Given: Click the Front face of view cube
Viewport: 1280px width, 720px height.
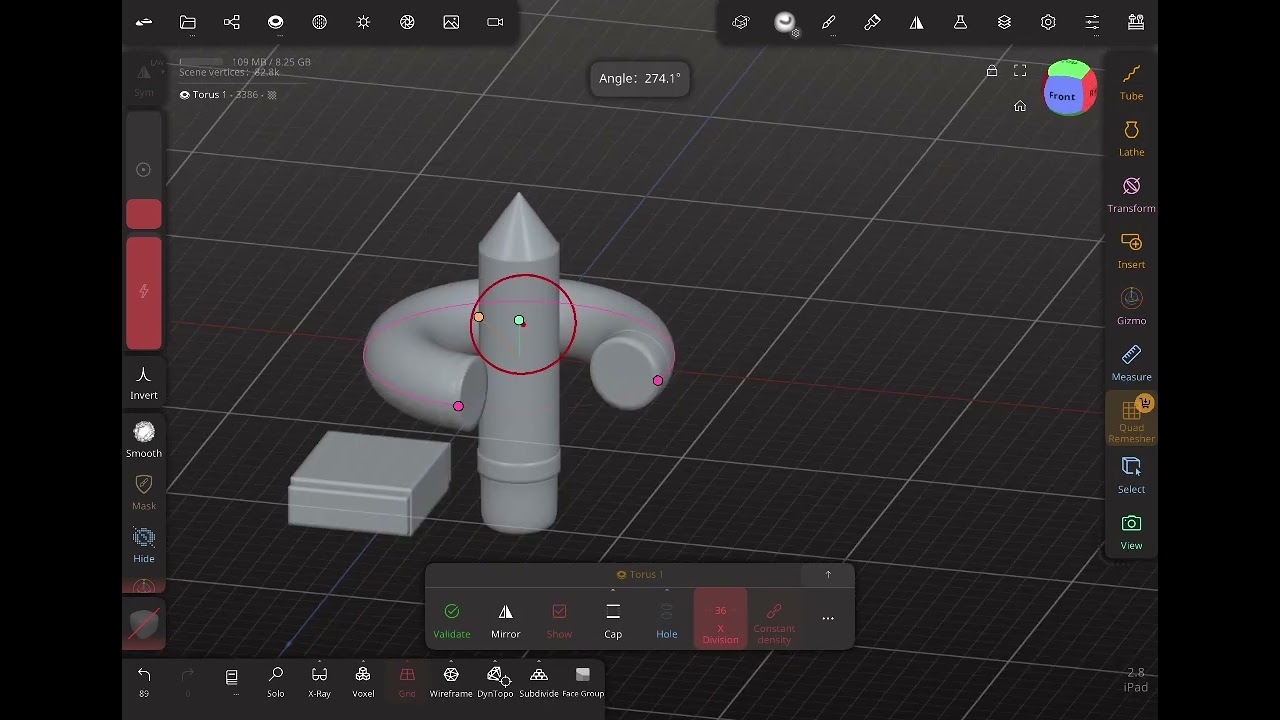Looking at the screenshot, I should click(1062, 96).
